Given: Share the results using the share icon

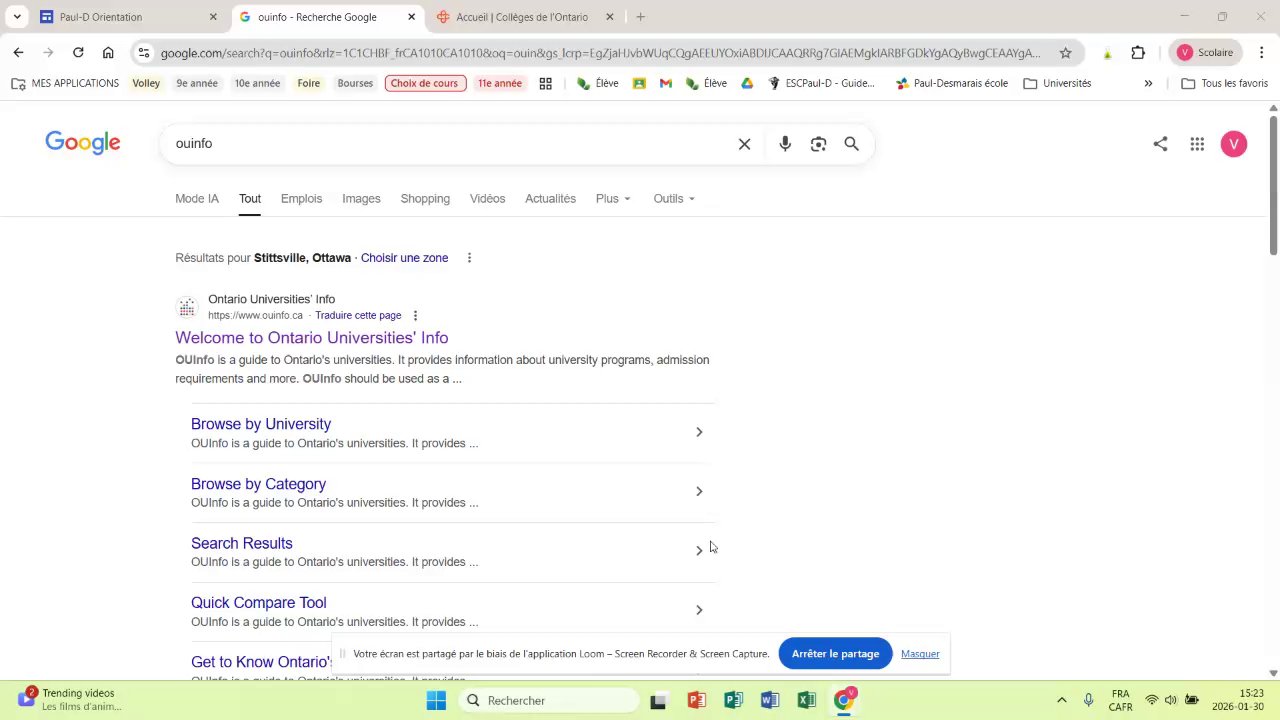Looking at the screenshot, I should (1160, 144).
